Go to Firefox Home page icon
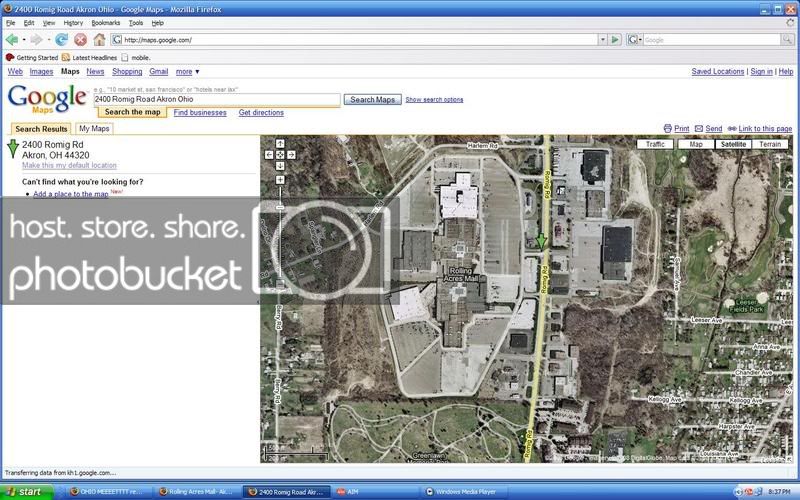The image size is (800, 500). tap(99, 39)
